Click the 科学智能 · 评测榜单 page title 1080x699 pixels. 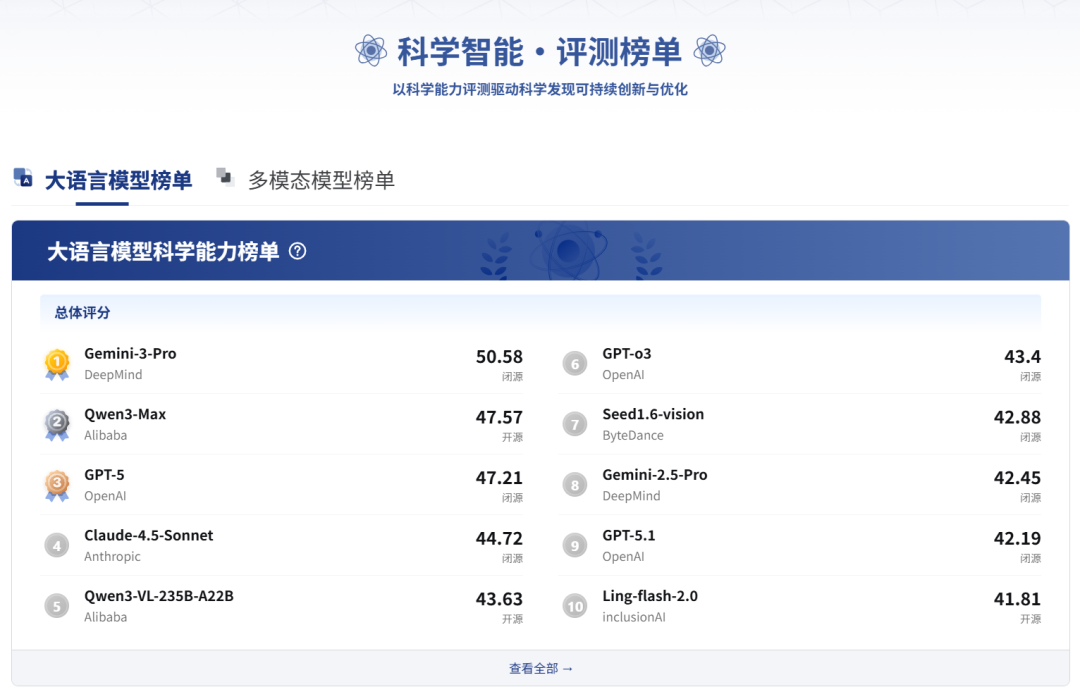(540, 52)
